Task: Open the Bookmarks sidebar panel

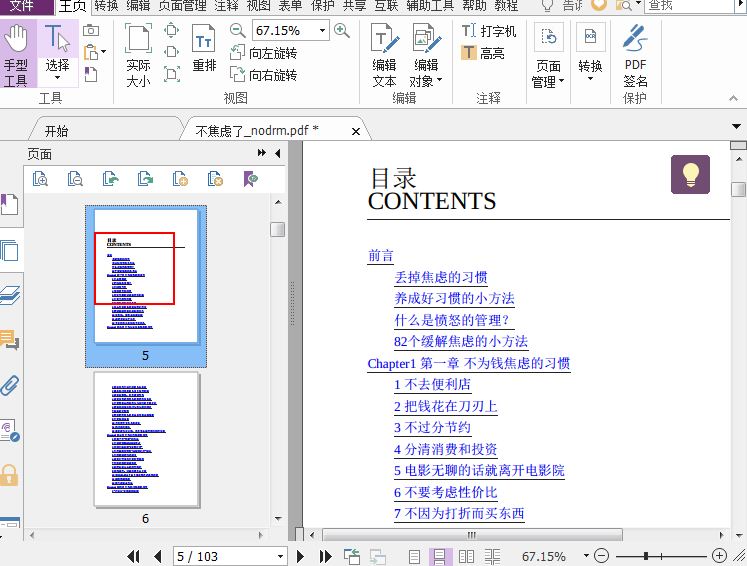Action: [10, 205]
